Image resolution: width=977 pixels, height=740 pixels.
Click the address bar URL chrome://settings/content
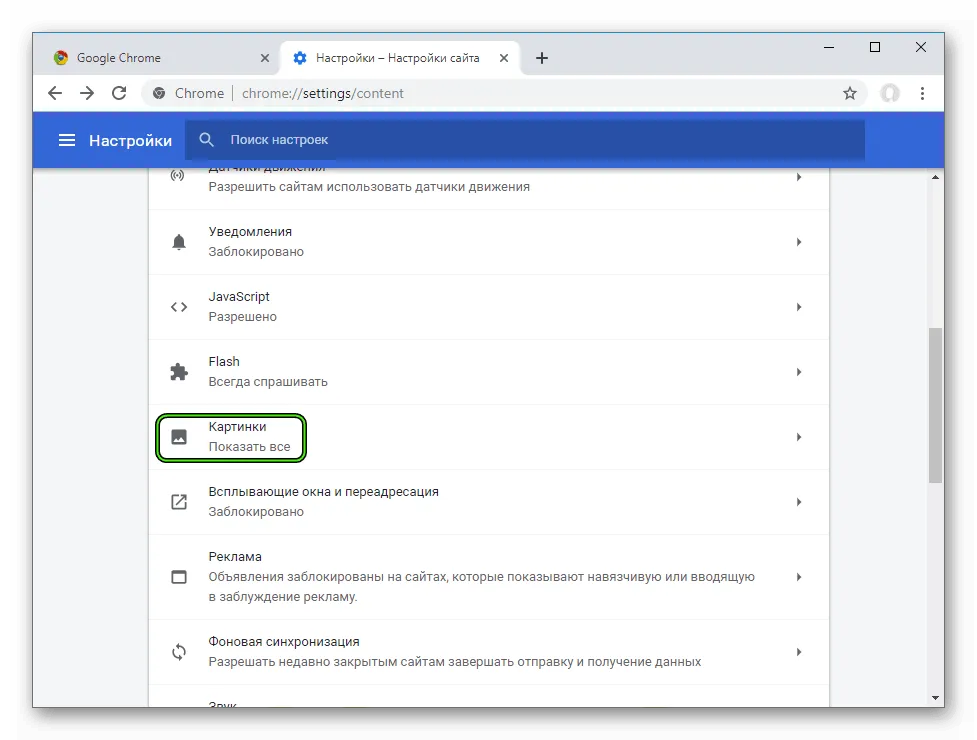[x=323, y=93]
